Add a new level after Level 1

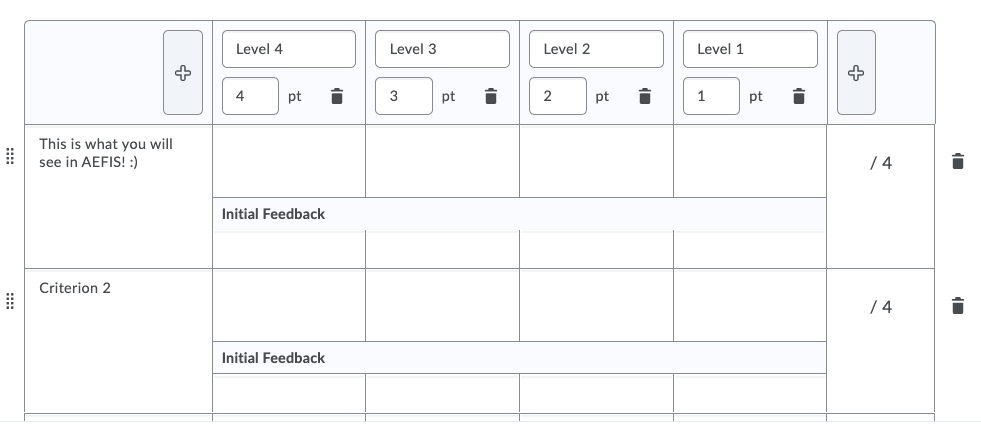point(856,72)
